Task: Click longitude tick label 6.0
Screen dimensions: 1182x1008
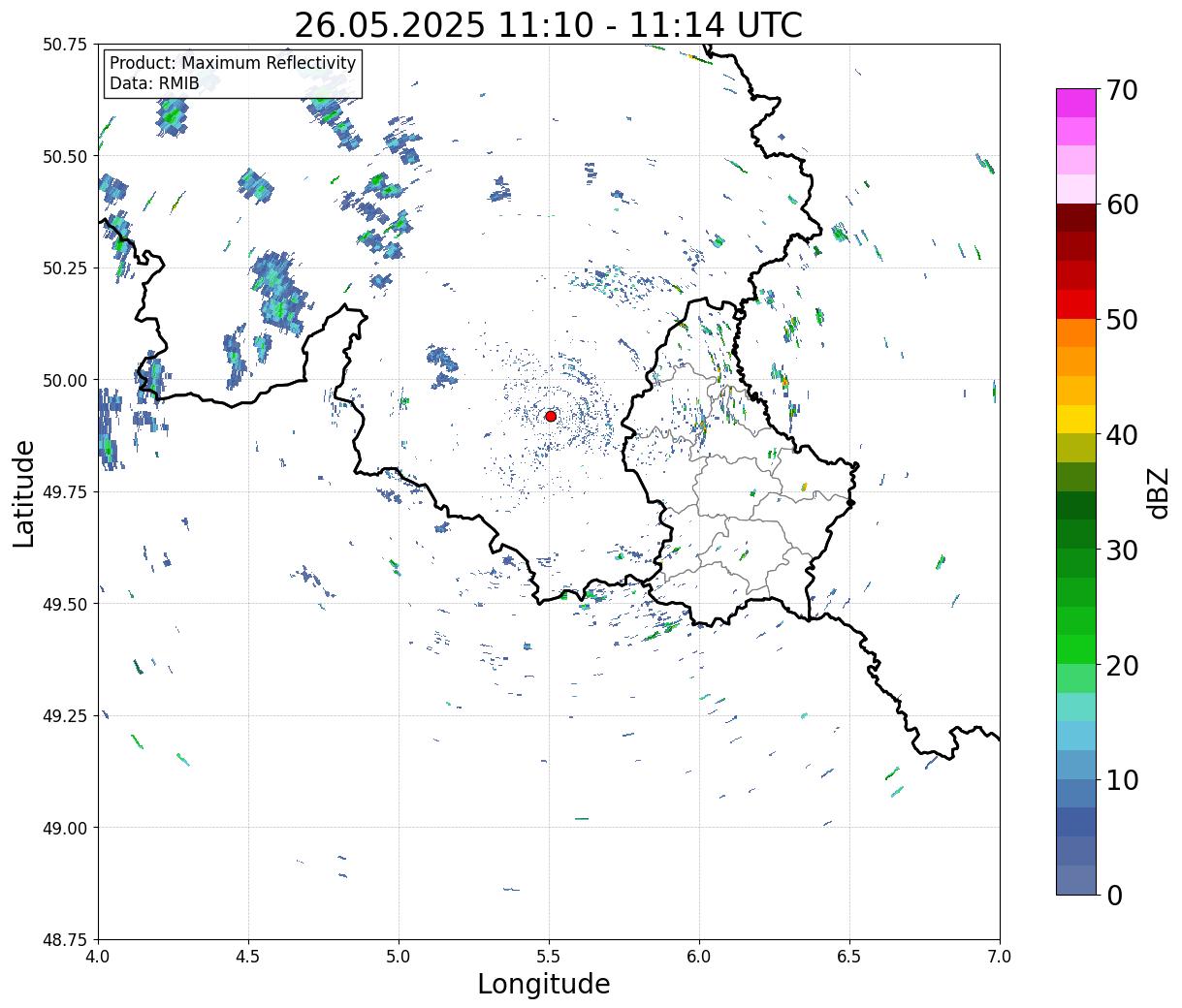Action: pyautogui.click(x=699, y=957)
